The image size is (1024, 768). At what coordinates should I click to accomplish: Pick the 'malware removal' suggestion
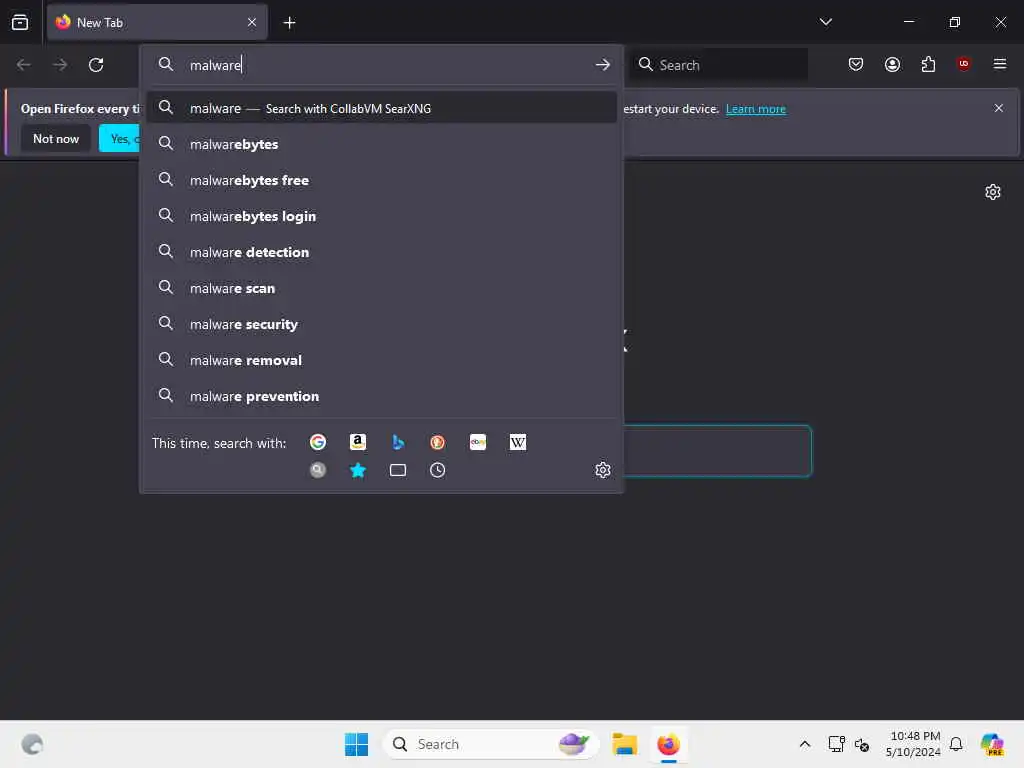[382, 360]
